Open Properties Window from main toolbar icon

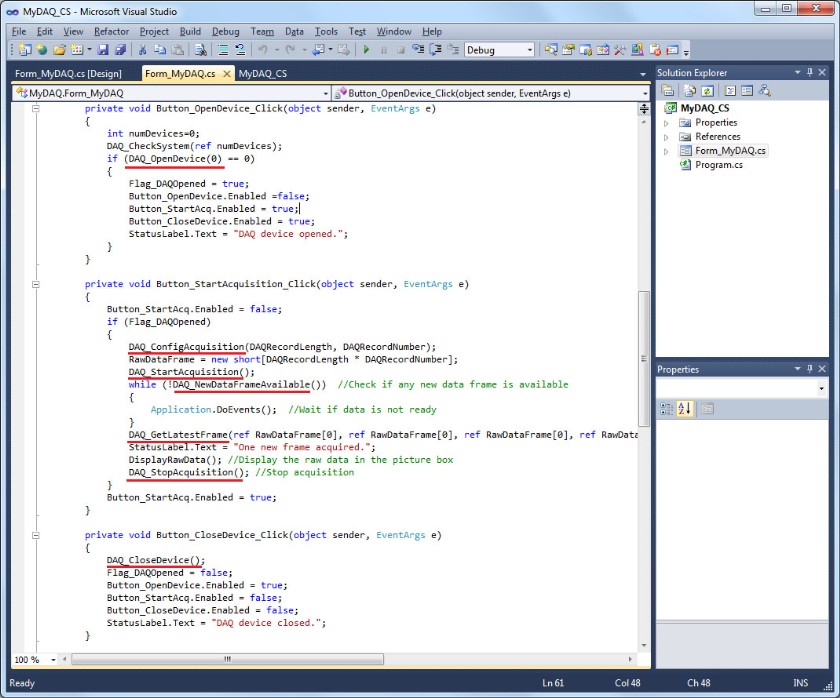point(568,50)
